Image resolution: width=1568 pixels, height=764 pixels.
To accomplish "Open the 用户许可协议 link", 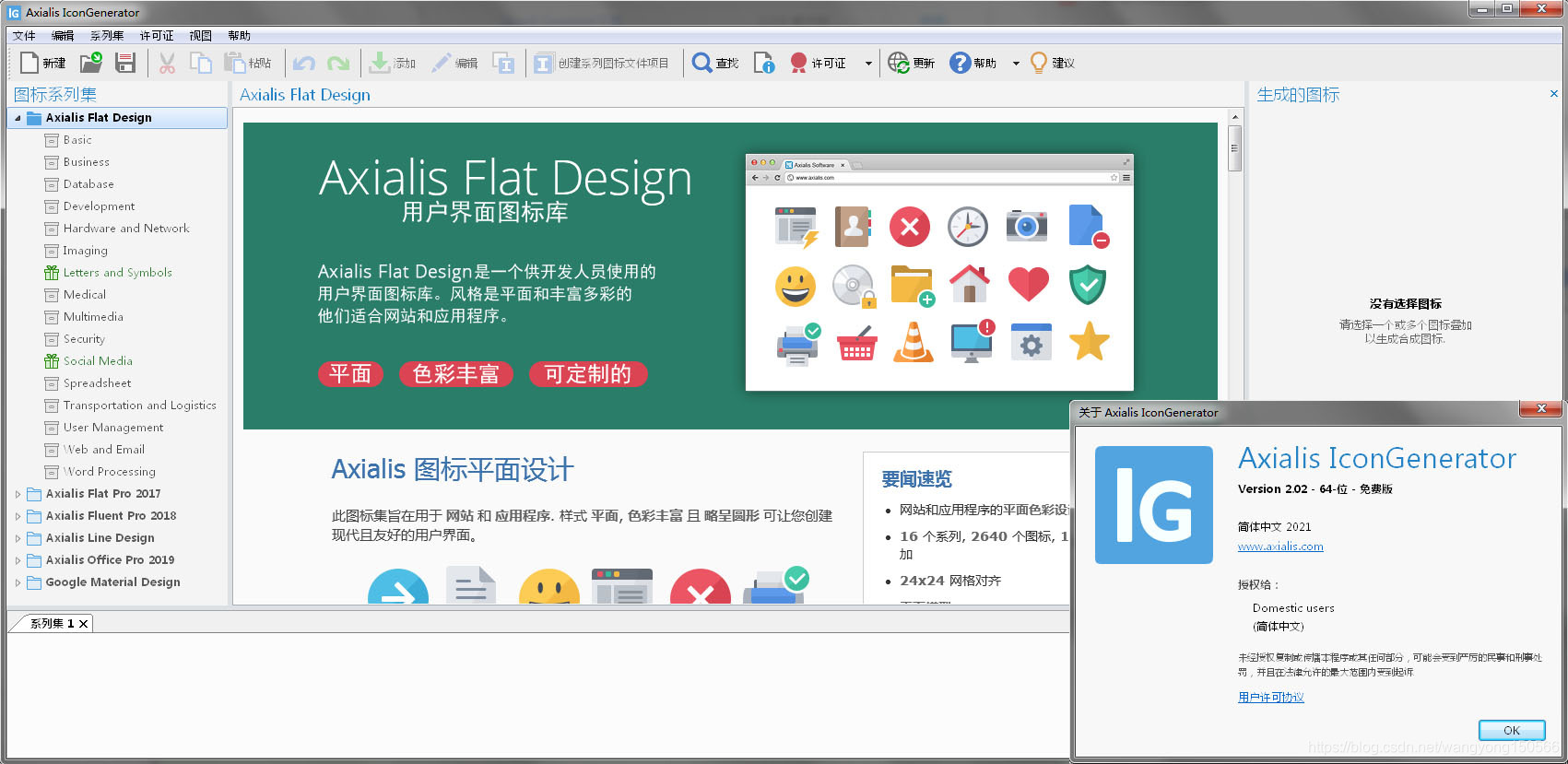I will pos(1271,698).
